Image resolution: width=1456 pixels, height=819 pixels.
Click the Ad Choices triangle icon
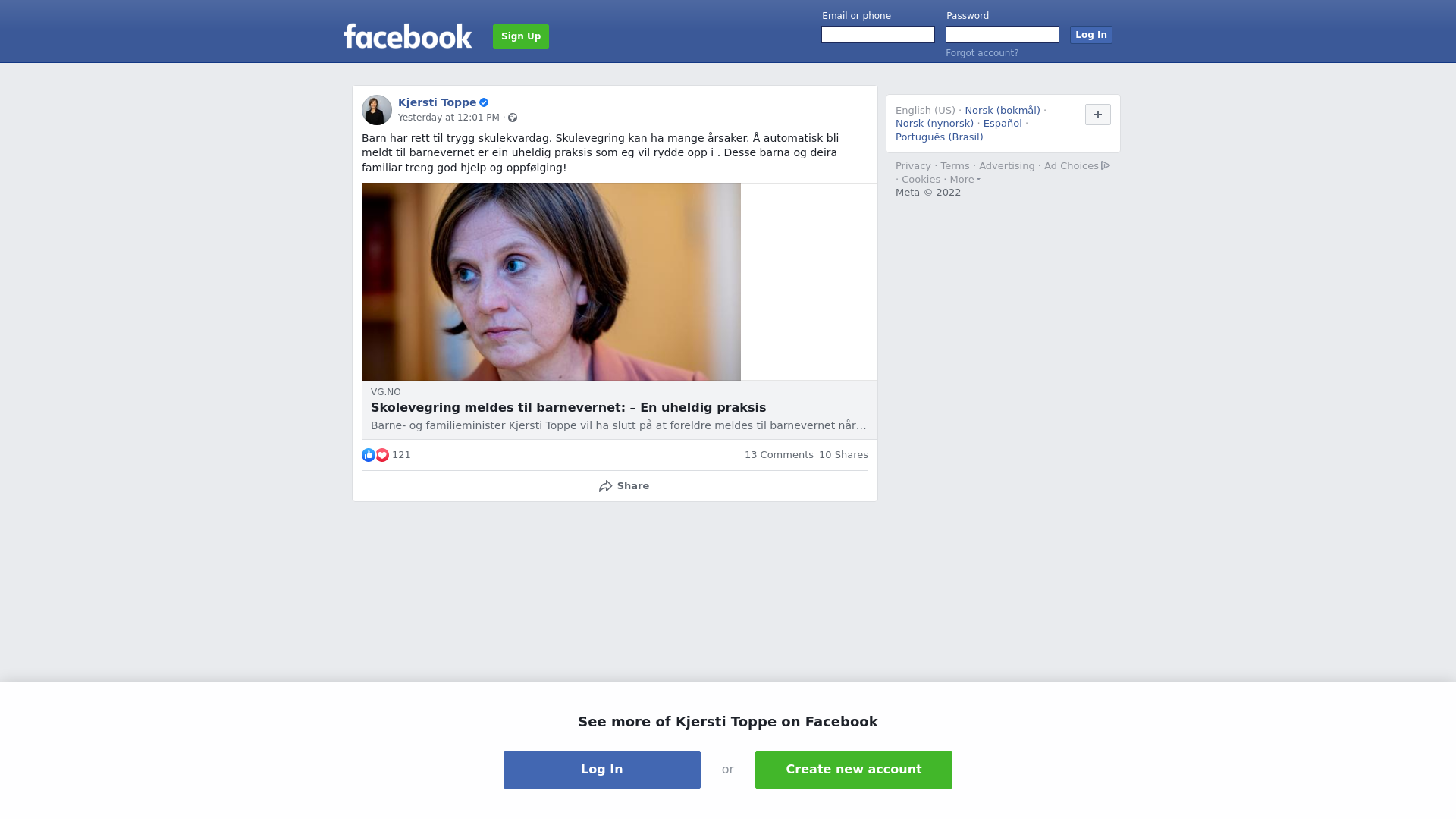click(1106, 165)
